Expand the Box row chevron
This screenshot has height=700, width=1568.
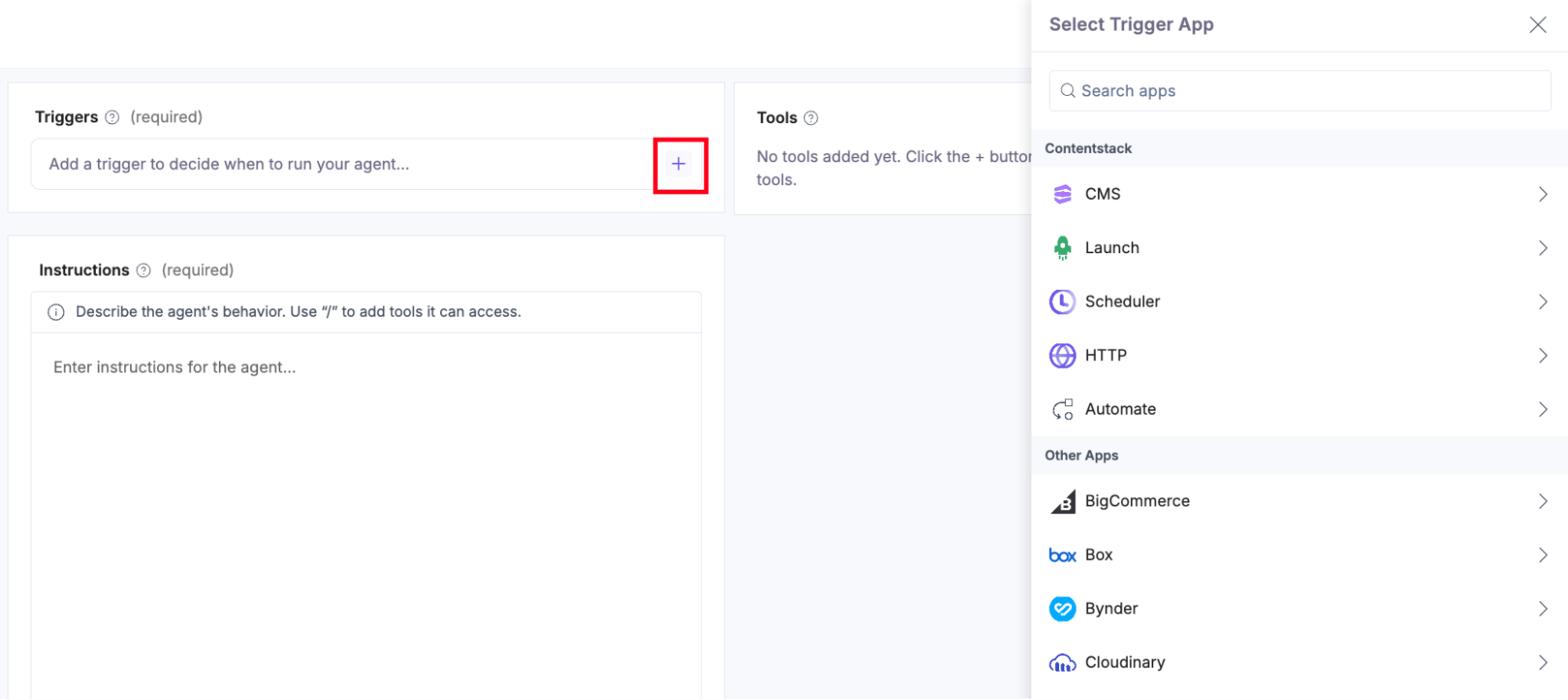(x=1542, y=555)
